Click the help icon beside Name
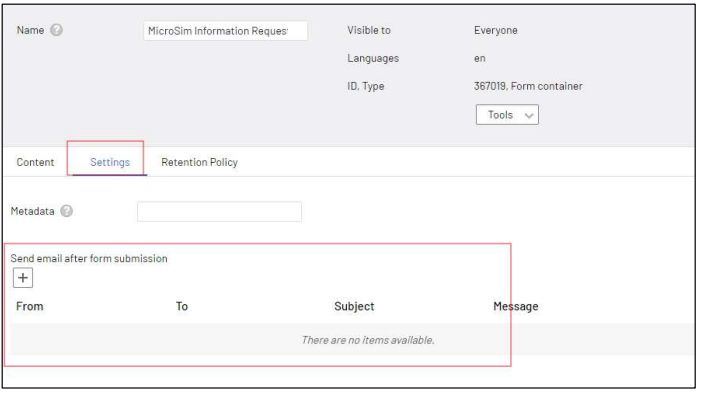The height and width of the screenshot is (394, 702). [x=56, y=30]
